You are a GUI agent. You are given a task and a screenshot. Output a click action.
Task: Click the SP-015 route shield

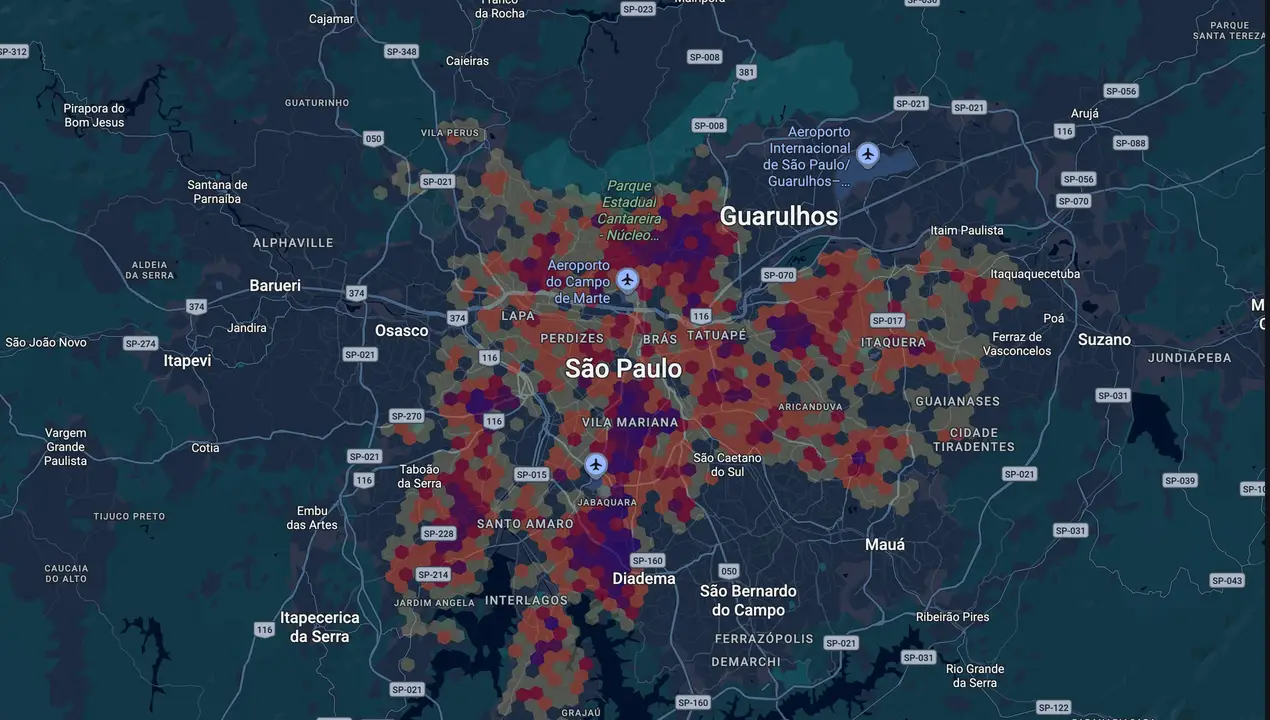532,474
